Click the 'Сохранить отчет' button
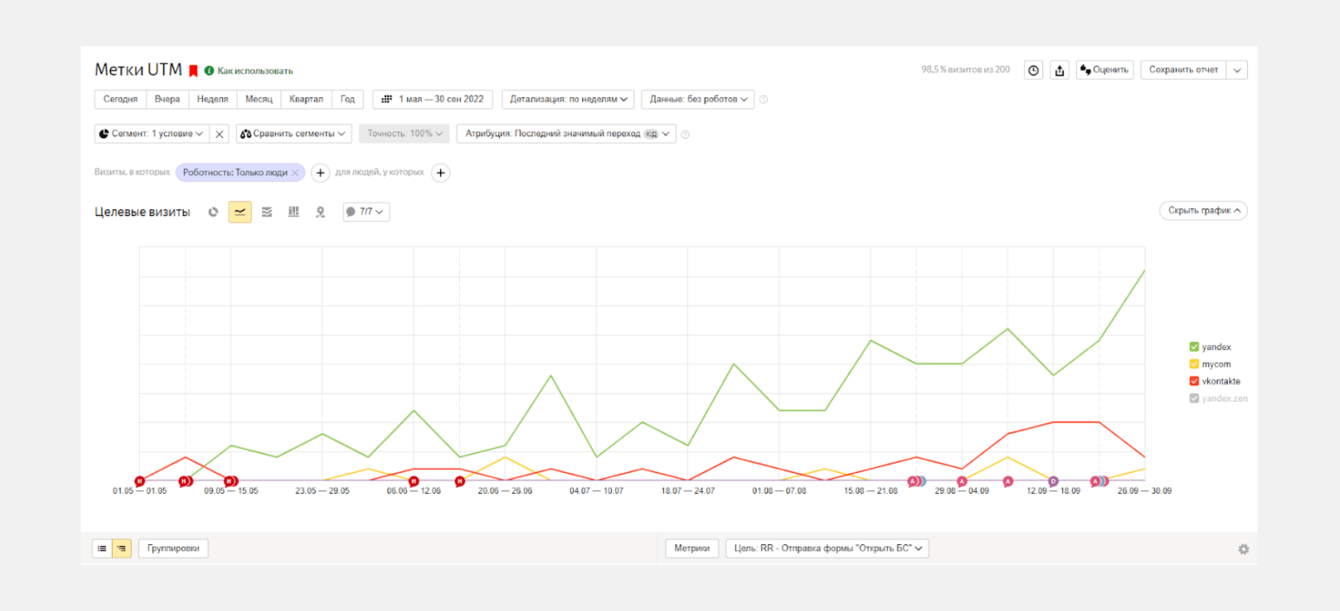The image size is (1340, 611). coord(1184,70)
